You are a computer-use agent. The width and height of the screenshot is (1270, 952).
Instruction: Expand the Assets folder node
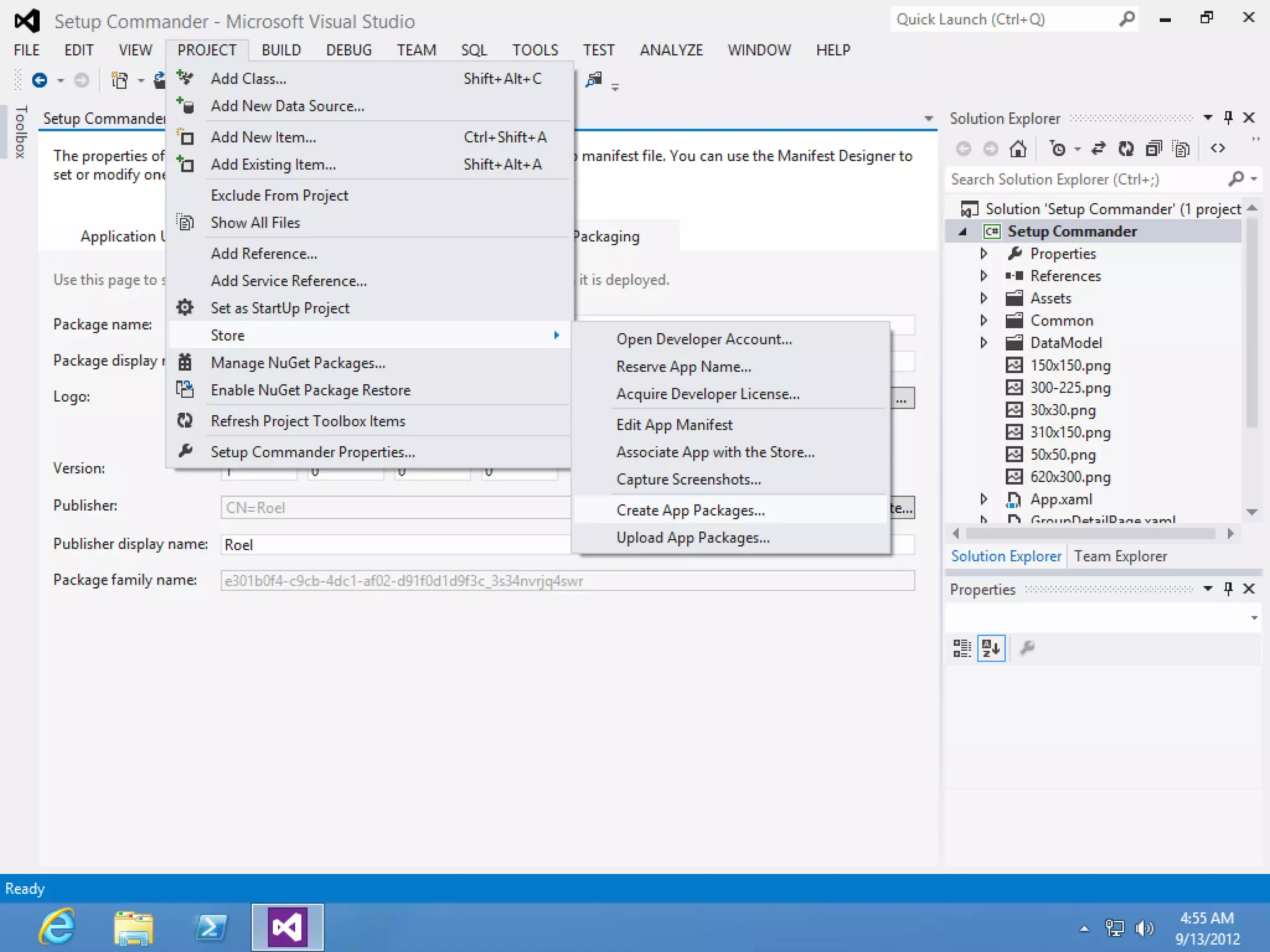984,298
